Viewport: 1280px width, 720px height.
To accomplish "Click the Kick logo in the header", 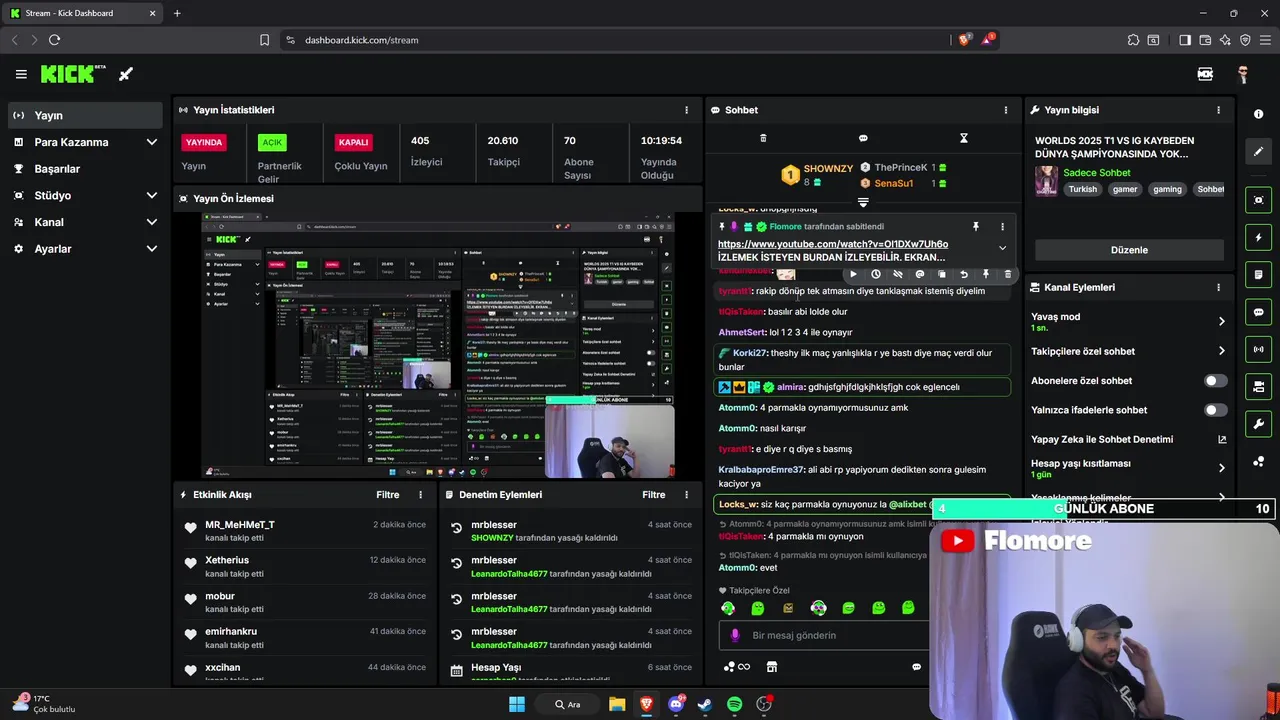I will (x=73, y=74).
